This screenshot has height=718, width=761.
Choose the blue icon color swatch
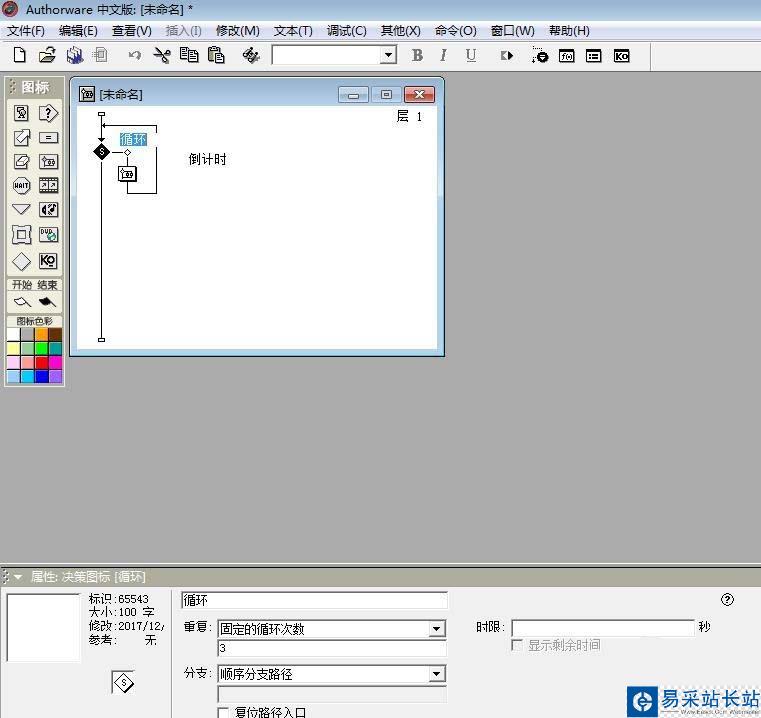point(41,377)
